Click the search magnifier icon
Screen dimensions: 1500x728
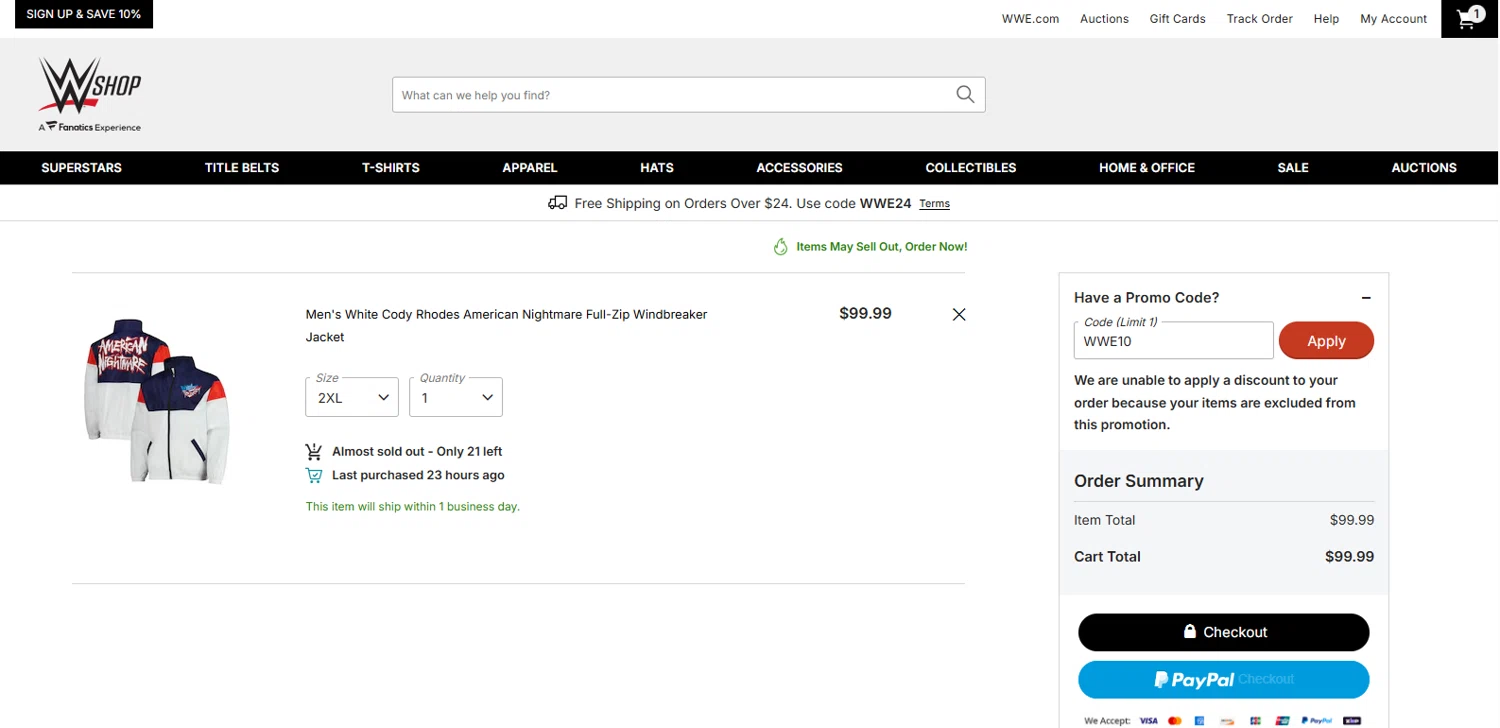point(965,94)
